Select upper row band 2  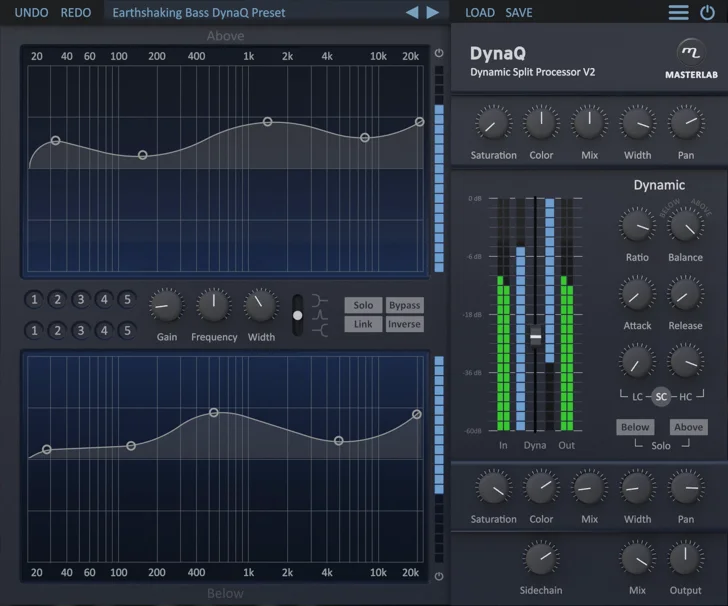58,300
